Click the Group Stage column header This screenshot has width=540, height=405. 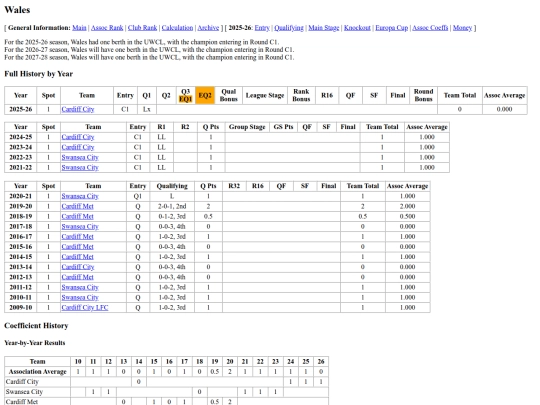pyautogui.click(x=247, y=127)
